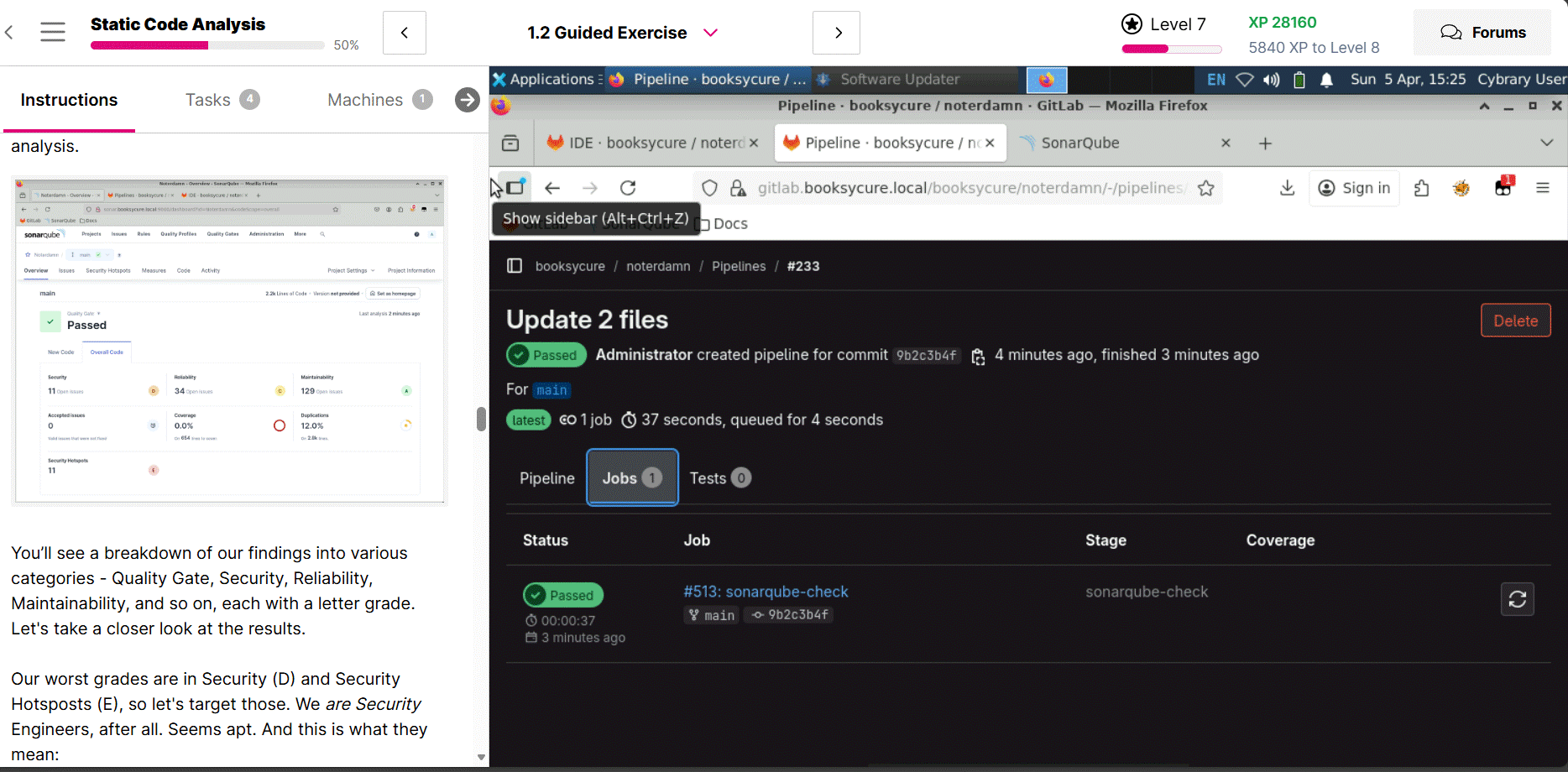Toggle the GitLab sidebar icon near breadcrumbs

515,266
